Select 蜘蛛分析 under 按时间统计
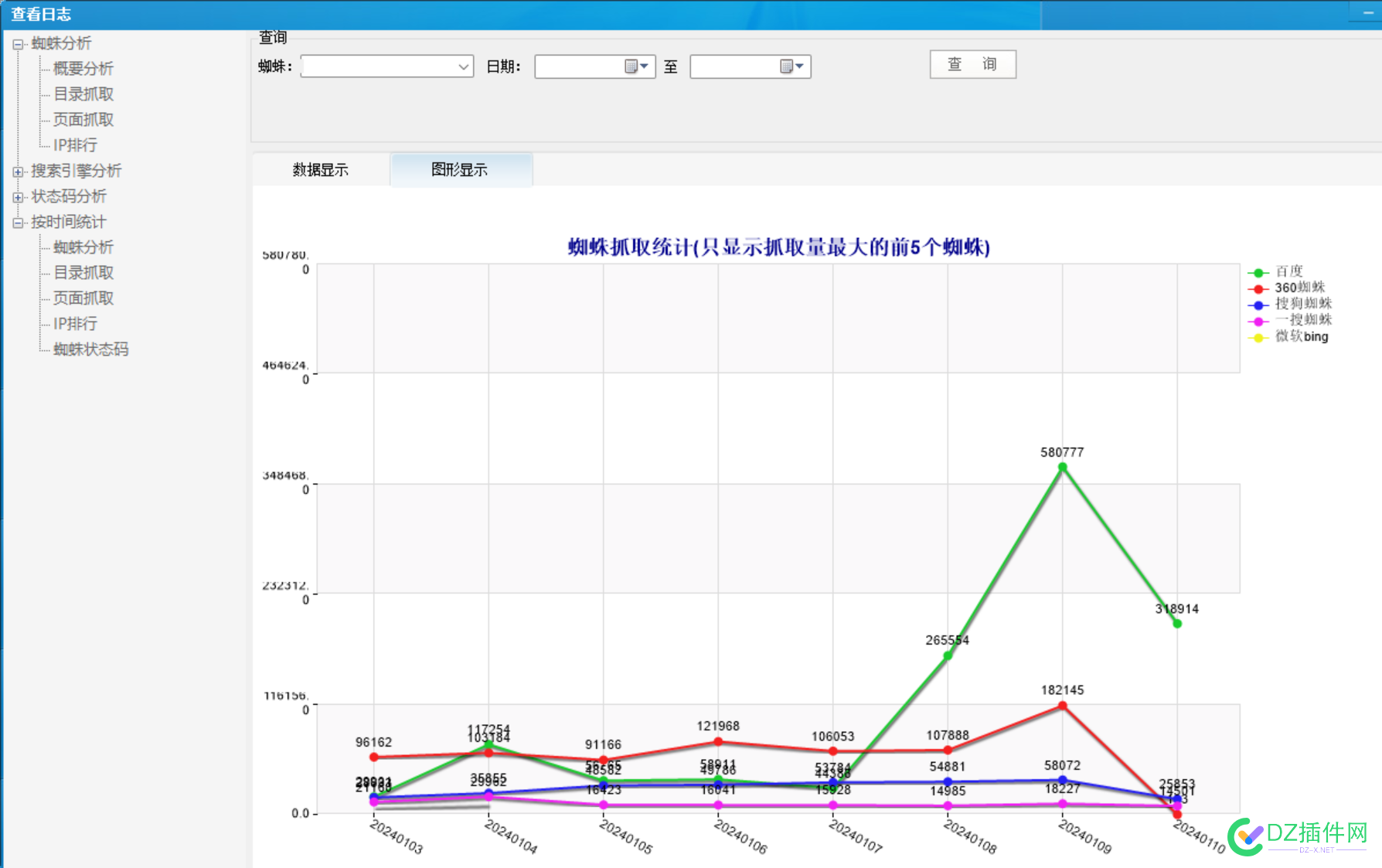The height and width of the screenshot is (868, 1382). [83, 247]
